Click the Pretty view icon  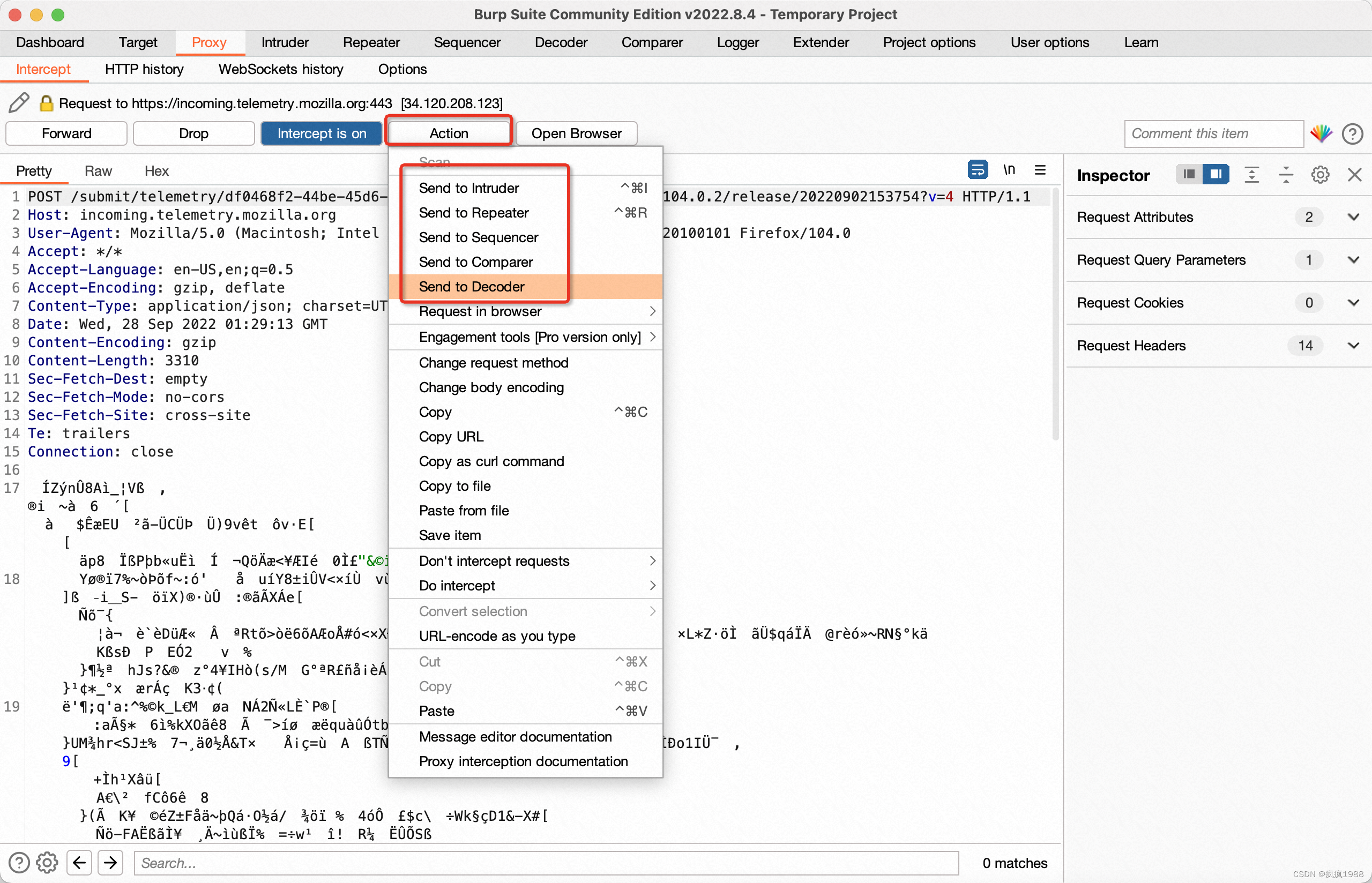[x=35, y=170]
